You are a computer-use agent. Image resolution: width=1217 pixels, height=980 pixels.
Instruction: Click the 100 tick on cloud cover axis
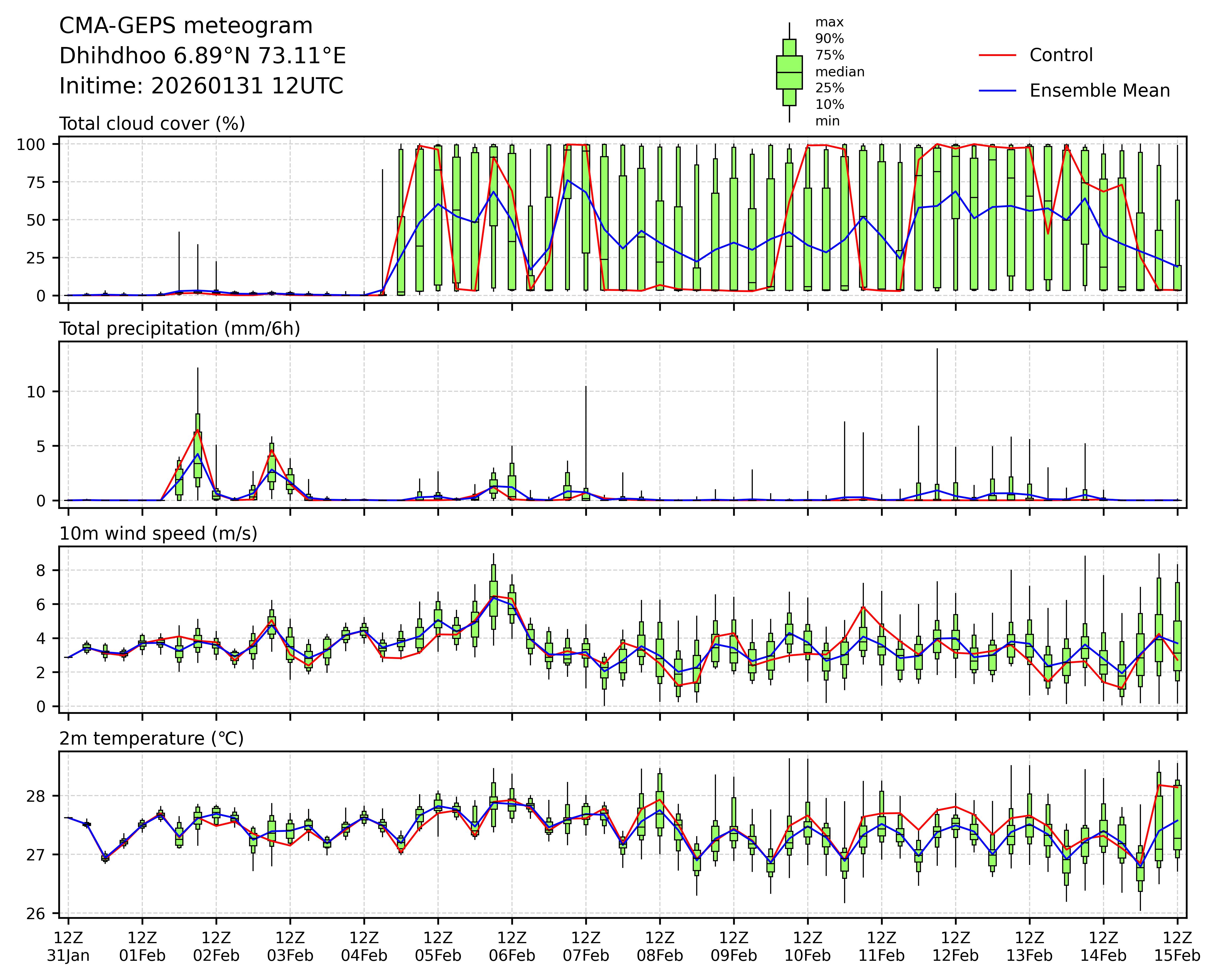tap(30, 144)
